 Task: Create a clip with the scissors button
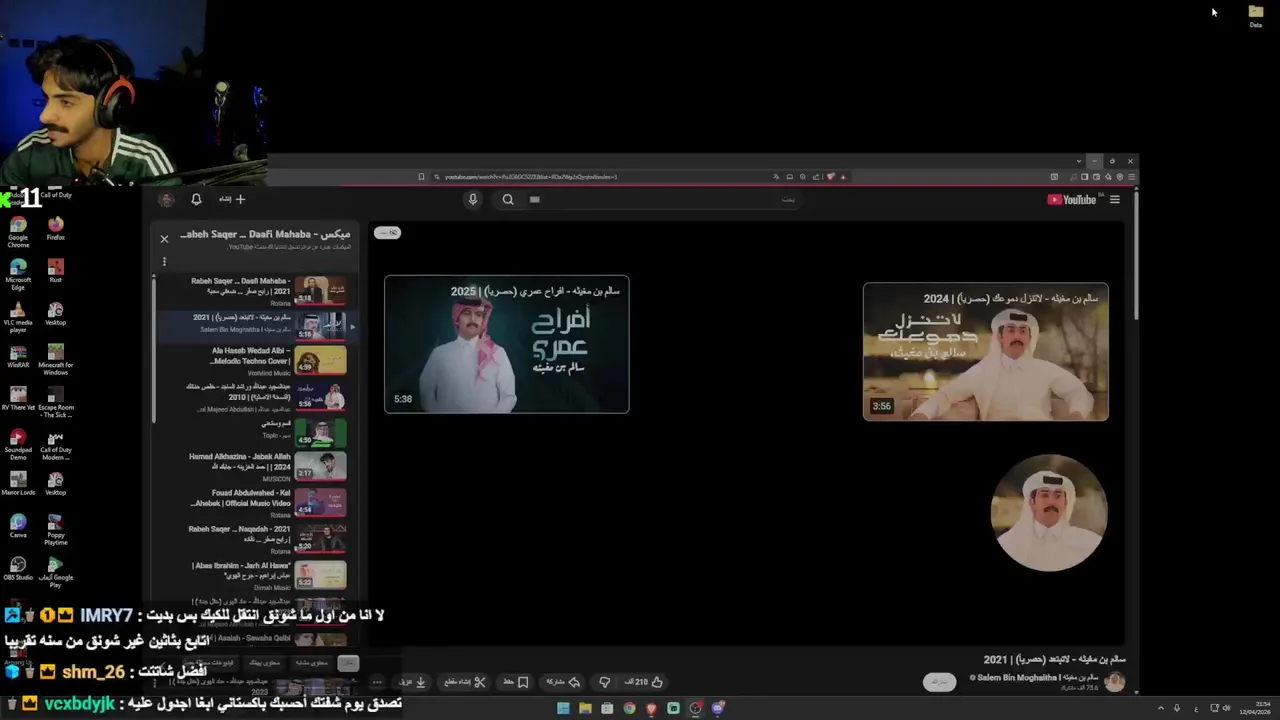465,682
